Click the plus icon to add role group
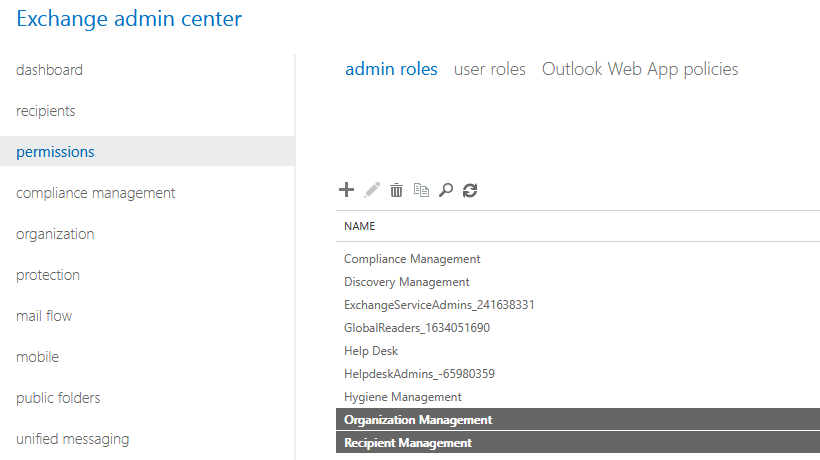The height and width of the screenshot is (460, 820). [346, 190]
